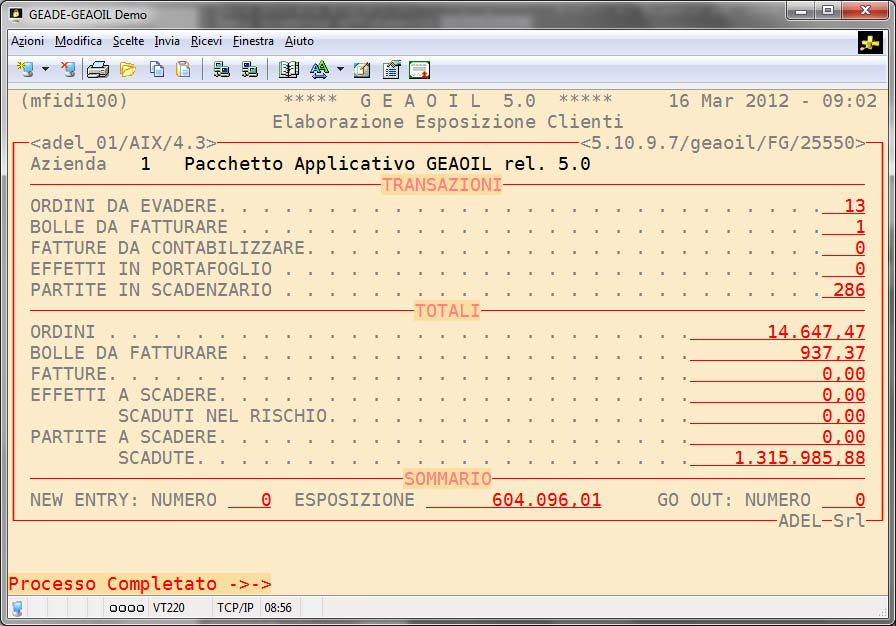Click the TCP/IP status bar indicator
The image size is (896, 626).
[x=236, y=607]
